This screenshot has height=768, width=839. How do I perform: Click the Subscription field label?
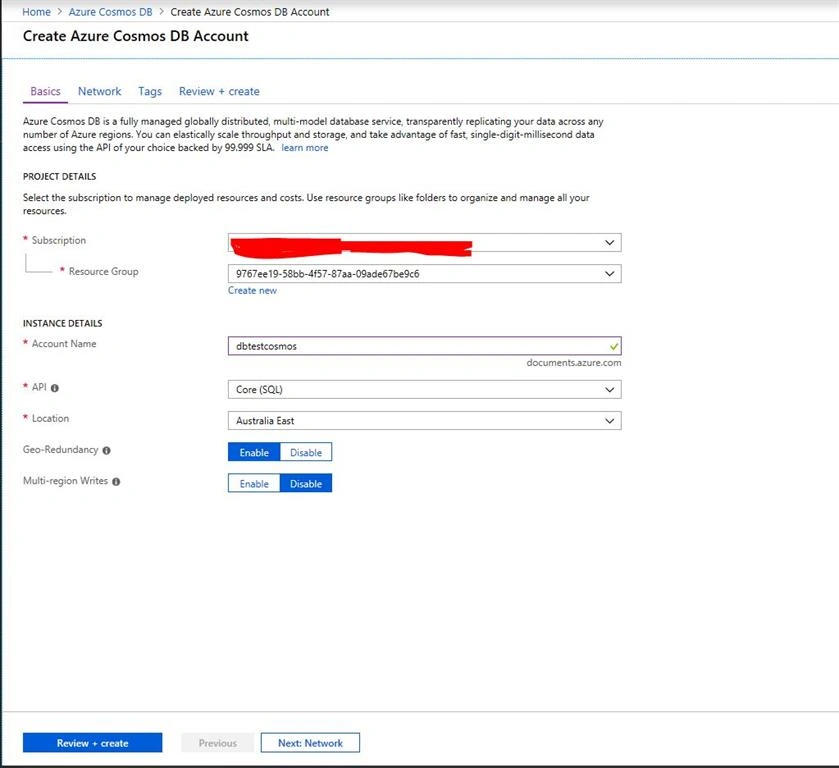pyautogui.click(x=59, y=240)
